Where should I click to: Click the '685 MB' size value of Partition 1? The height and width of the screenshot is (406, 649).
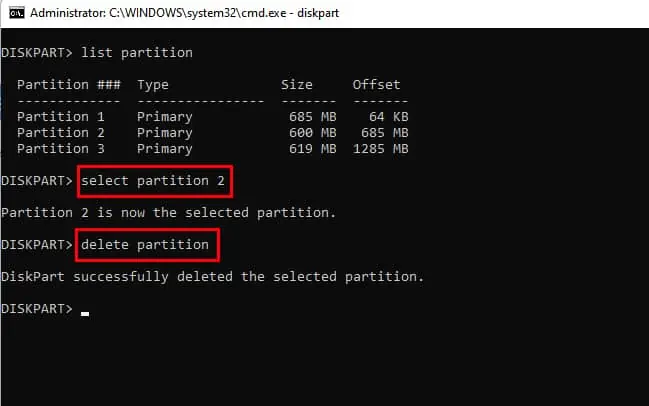click(x=312, y=117)
